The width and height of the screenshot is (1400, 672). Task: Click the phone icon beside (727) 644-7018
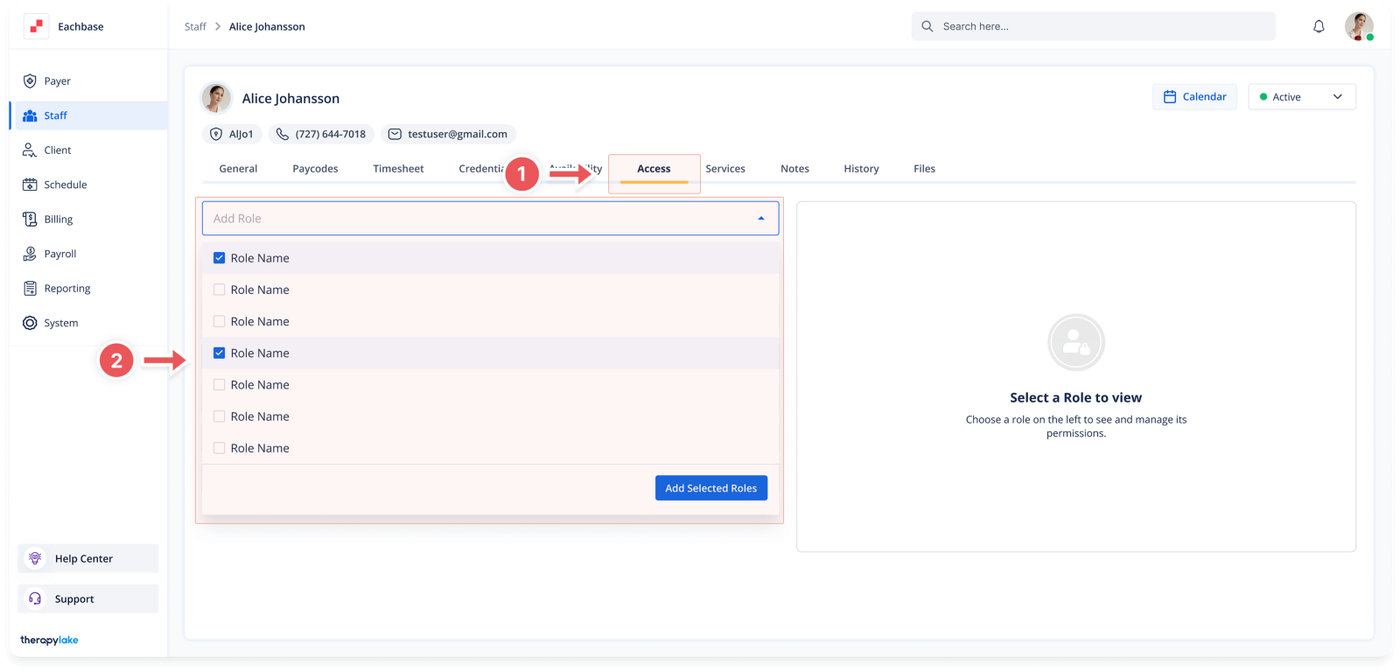283,134
